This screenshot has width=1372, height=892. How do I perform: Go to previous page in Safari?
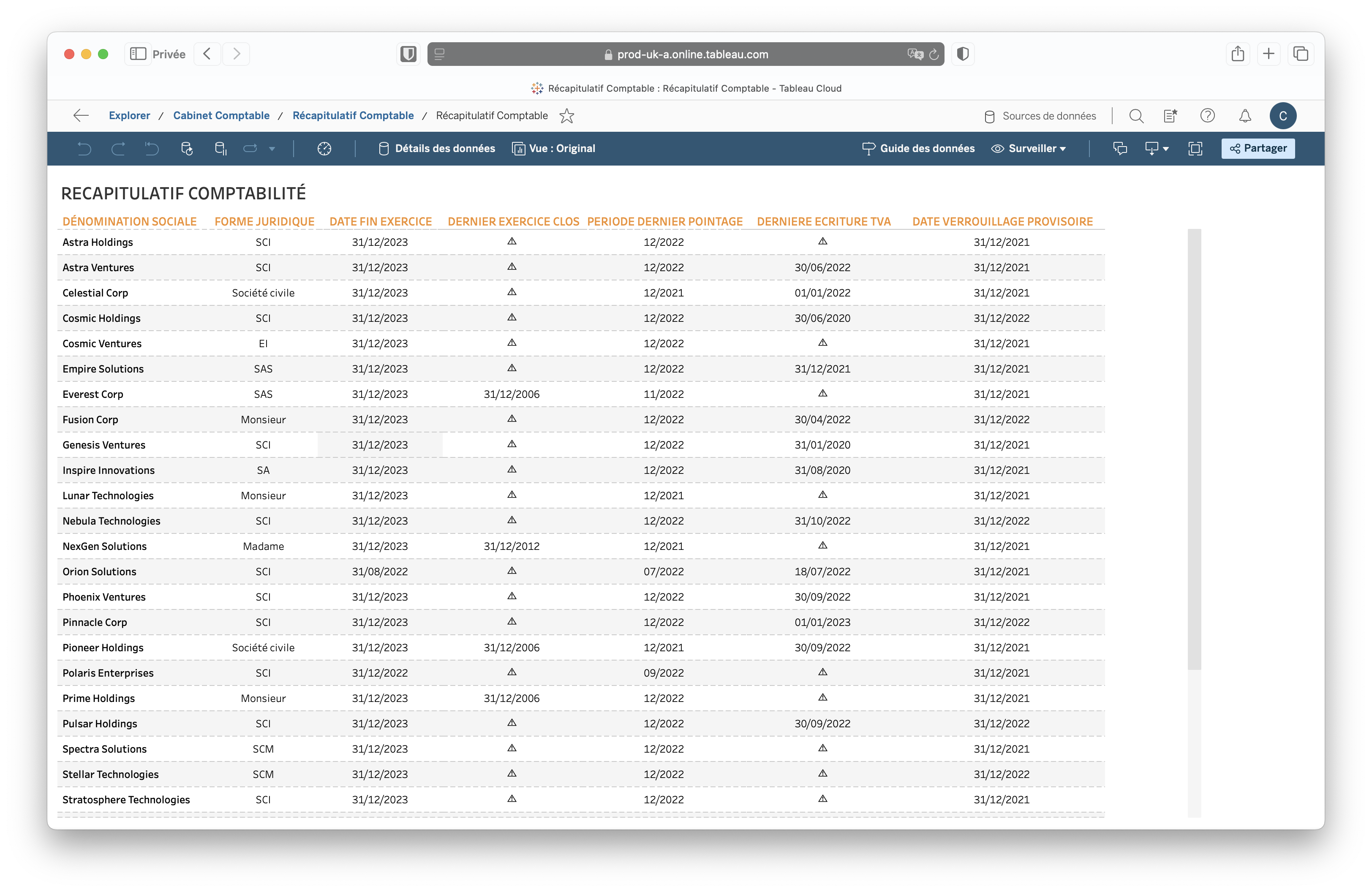coord(207,54)
